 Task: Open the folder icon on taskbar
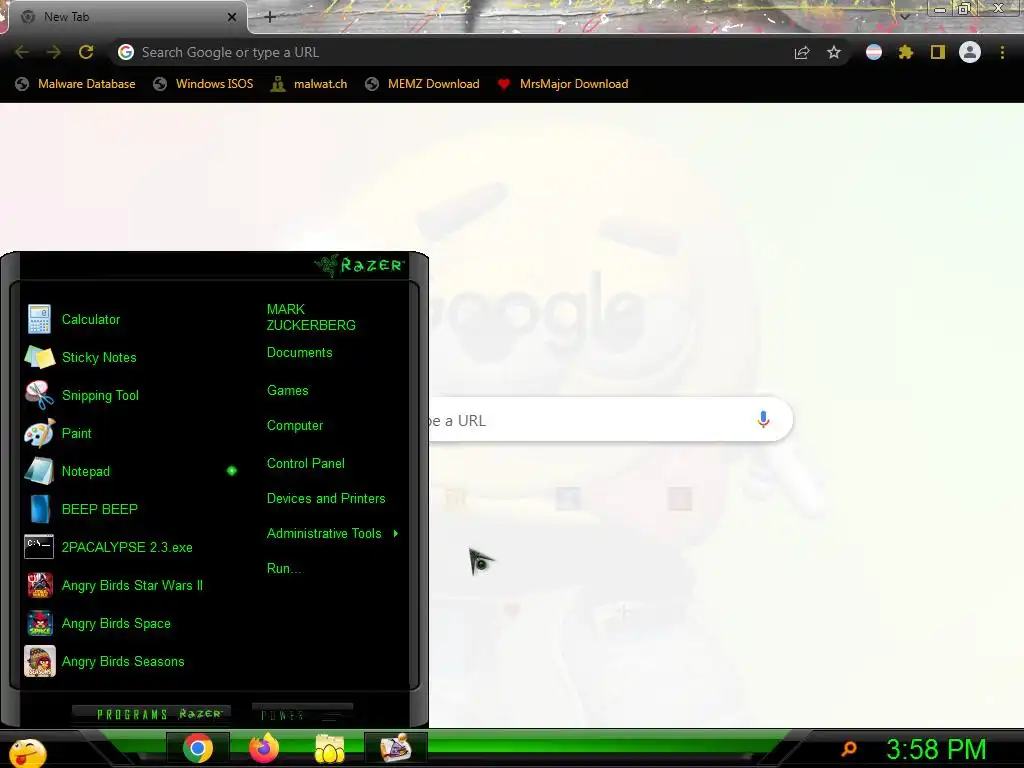[x=330, y=748]
